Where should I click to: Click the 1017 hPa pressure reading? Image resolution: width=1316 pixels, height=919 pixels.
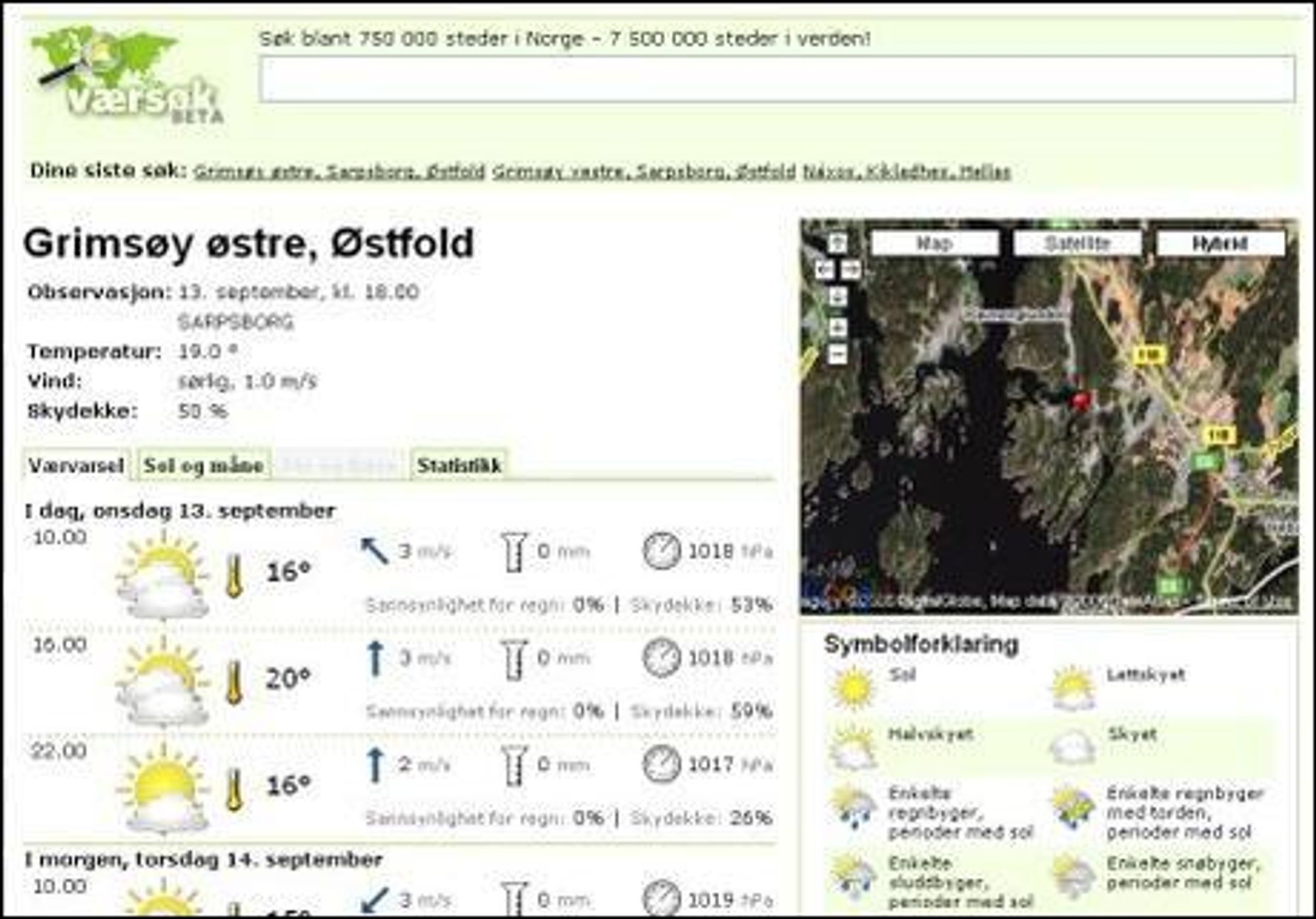pos(730,765)
